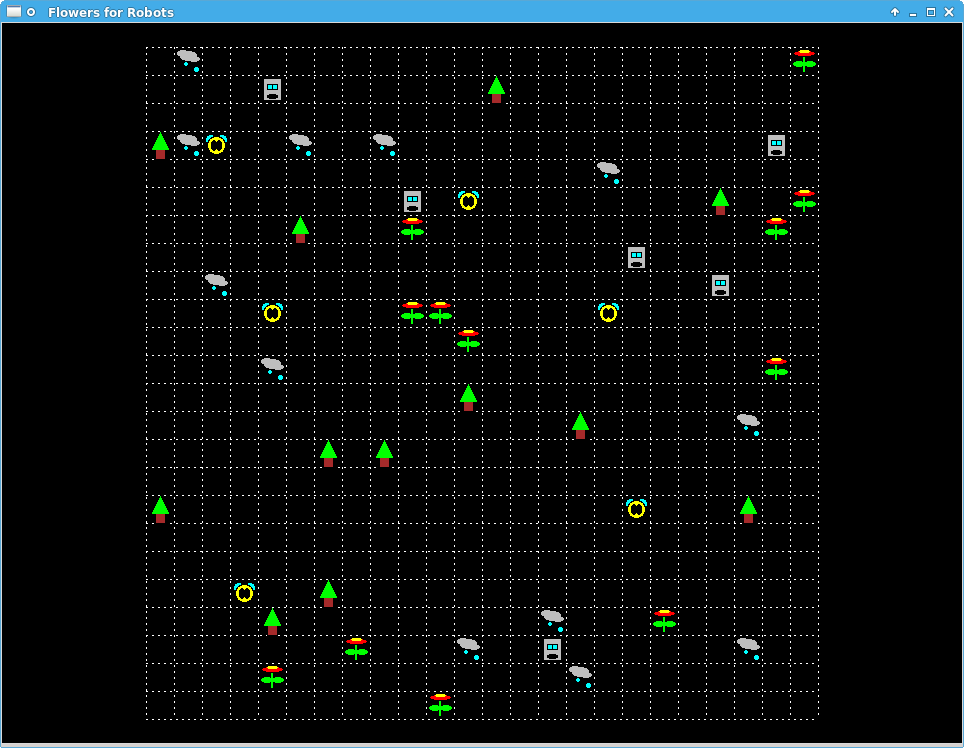Click the tree in the seventh grid row
Image resolution: width=964 pixels, height=748 pixels.
(x=301, y=229)
